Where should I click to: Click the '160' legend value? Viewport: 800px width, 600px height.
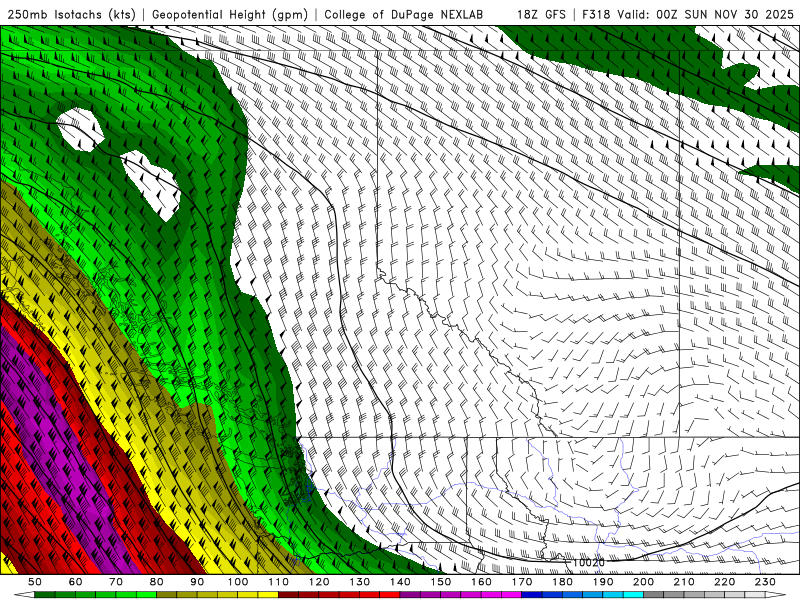click(481, 582)
